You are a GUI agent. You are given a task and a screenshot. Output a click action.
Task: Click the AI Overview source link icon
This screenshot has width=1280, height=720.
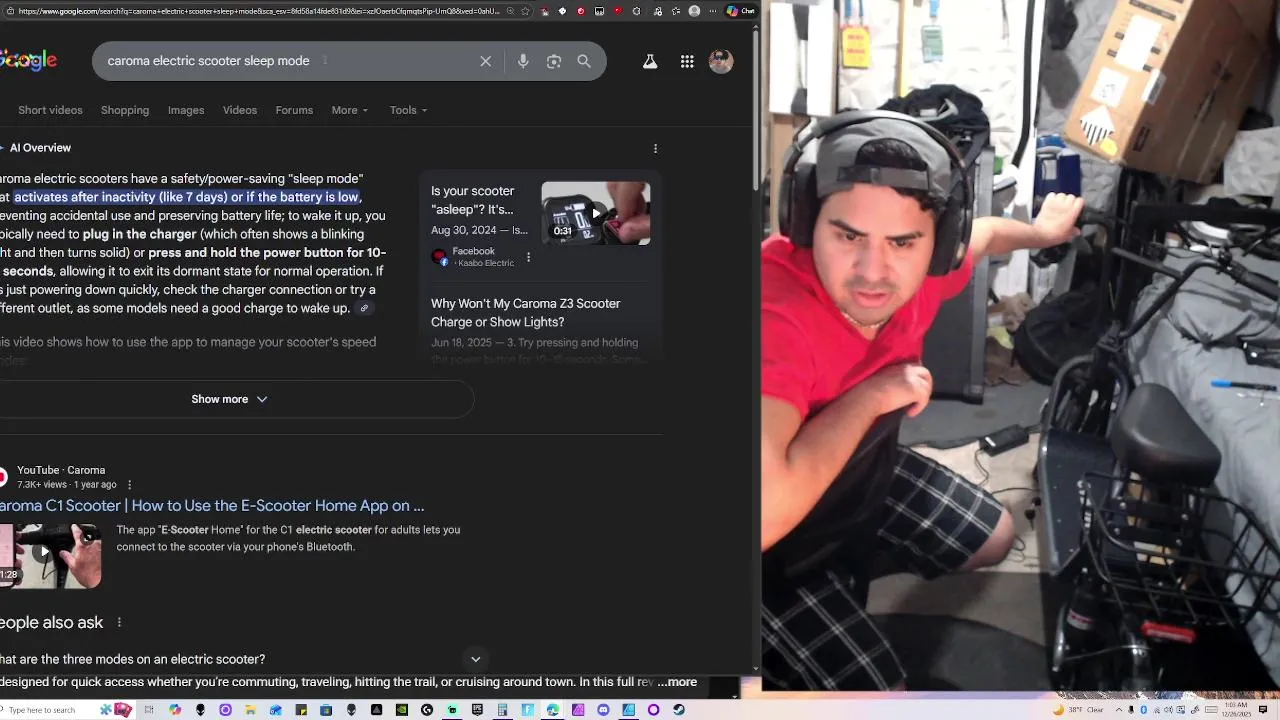coord(364,308)
